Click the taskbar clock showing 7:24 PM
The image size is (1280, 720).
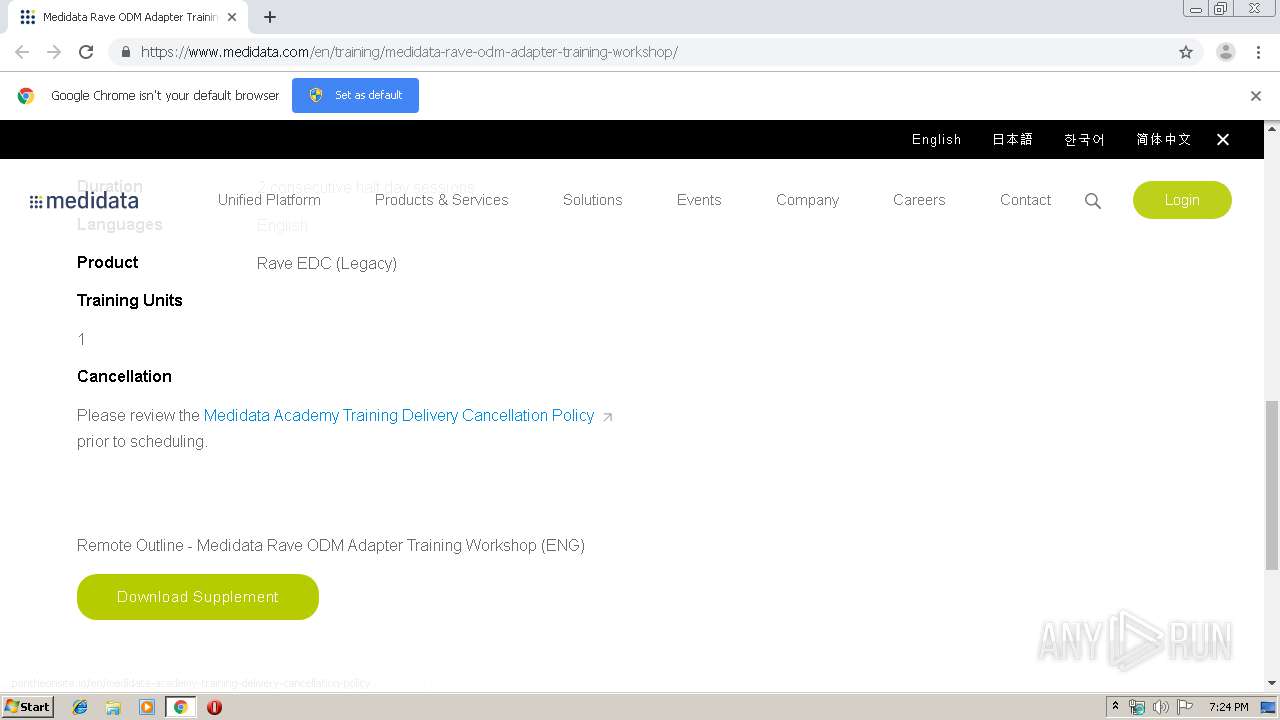1228,707
